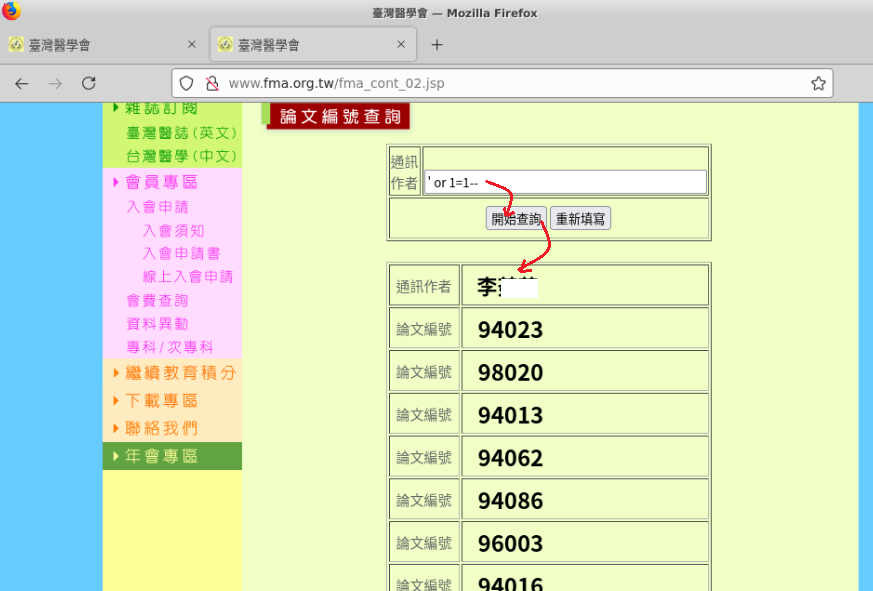Open 臺灣醫誌 (英文) link
The width and height of the screenshot is (873, 591).
point(182,133)
